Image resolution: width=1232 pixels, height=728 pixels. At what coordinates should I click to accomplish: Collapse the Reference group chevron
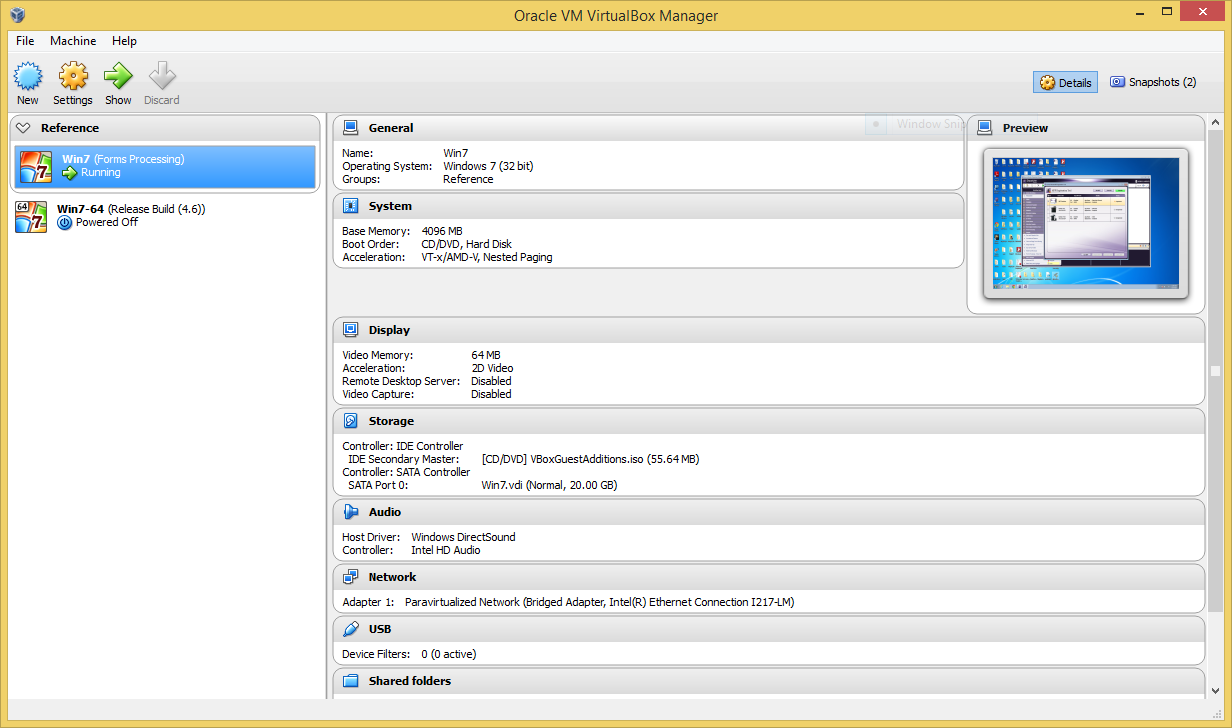point(23,128)
